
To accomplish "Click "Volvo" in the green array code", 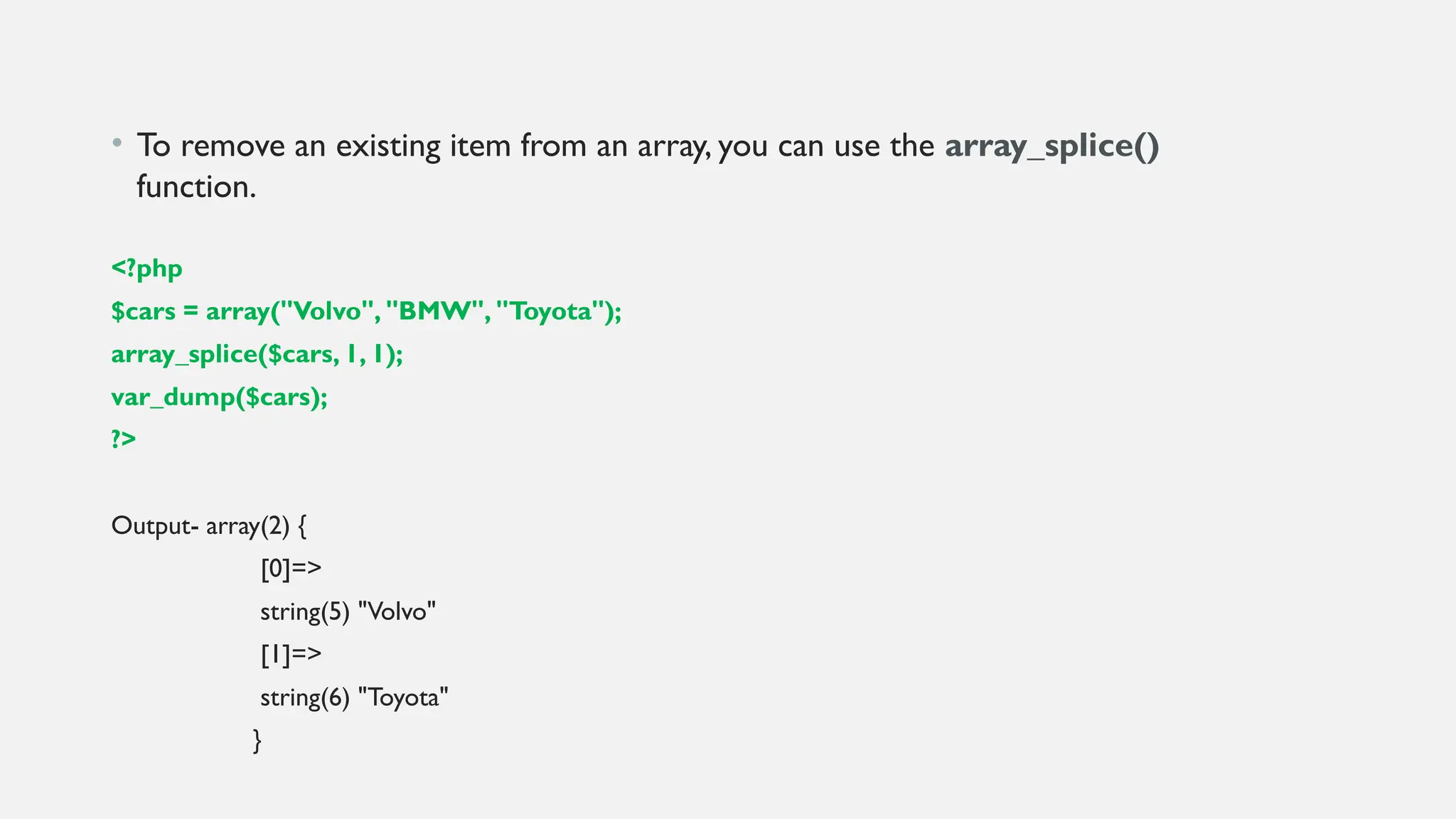I will click(x=327, y=311).
